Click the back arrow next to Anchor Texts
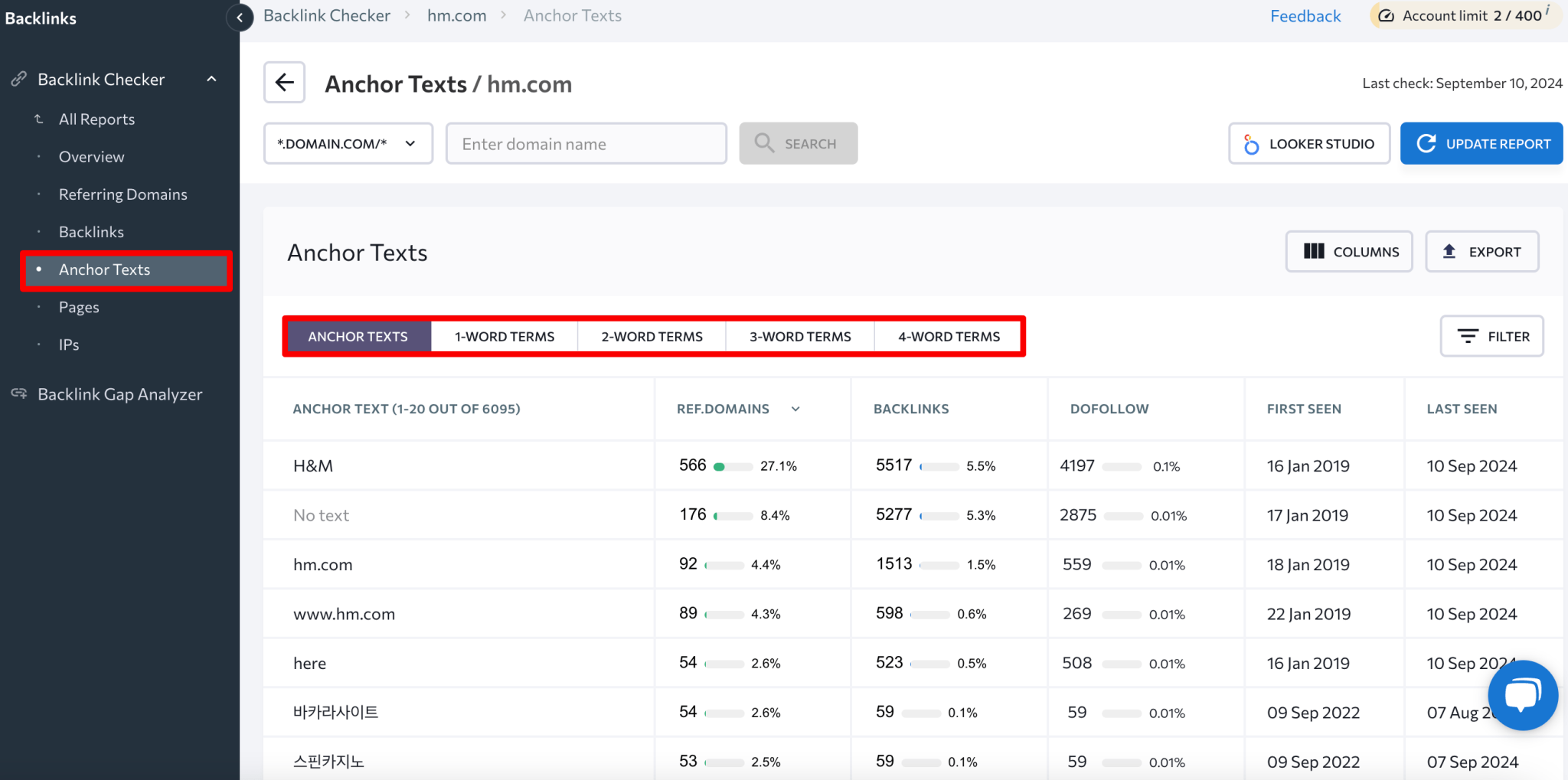 tap(284, 82)
